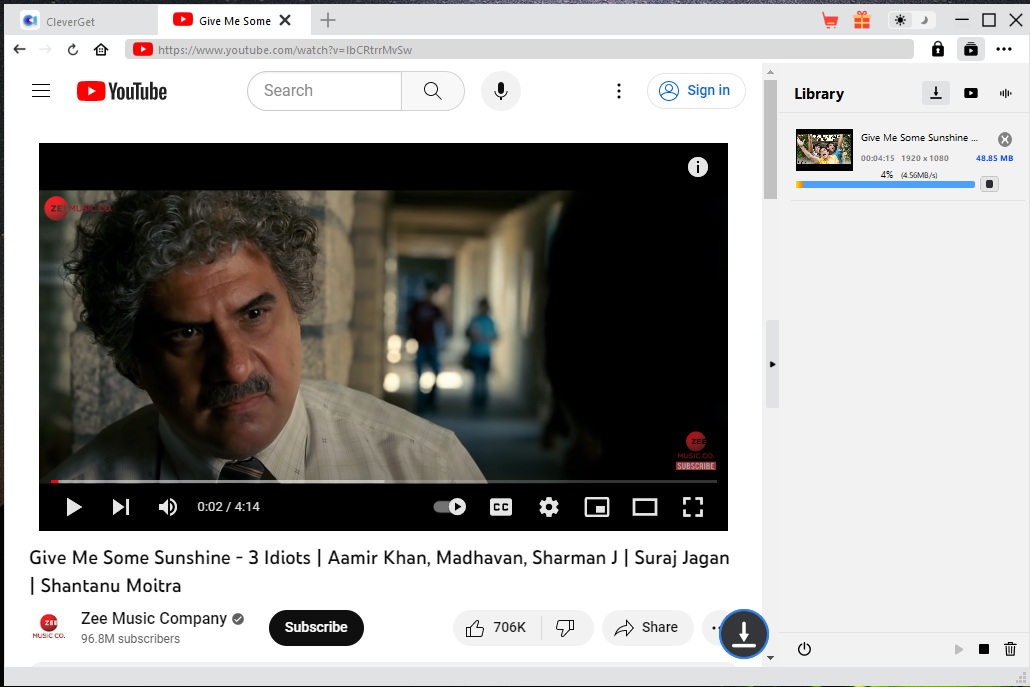Toggle light/dark theme switch

pyautogui.click(x=911, y=20)
